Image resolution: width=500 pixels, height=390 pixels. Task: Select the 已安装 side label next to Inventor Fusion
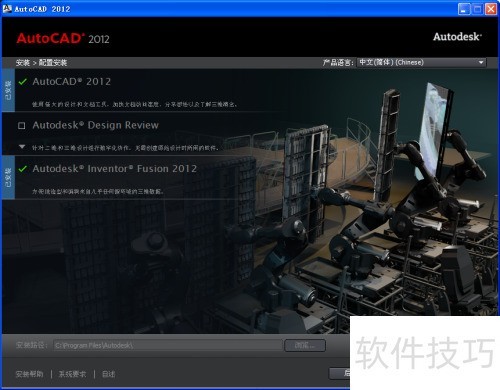[8, 177]
